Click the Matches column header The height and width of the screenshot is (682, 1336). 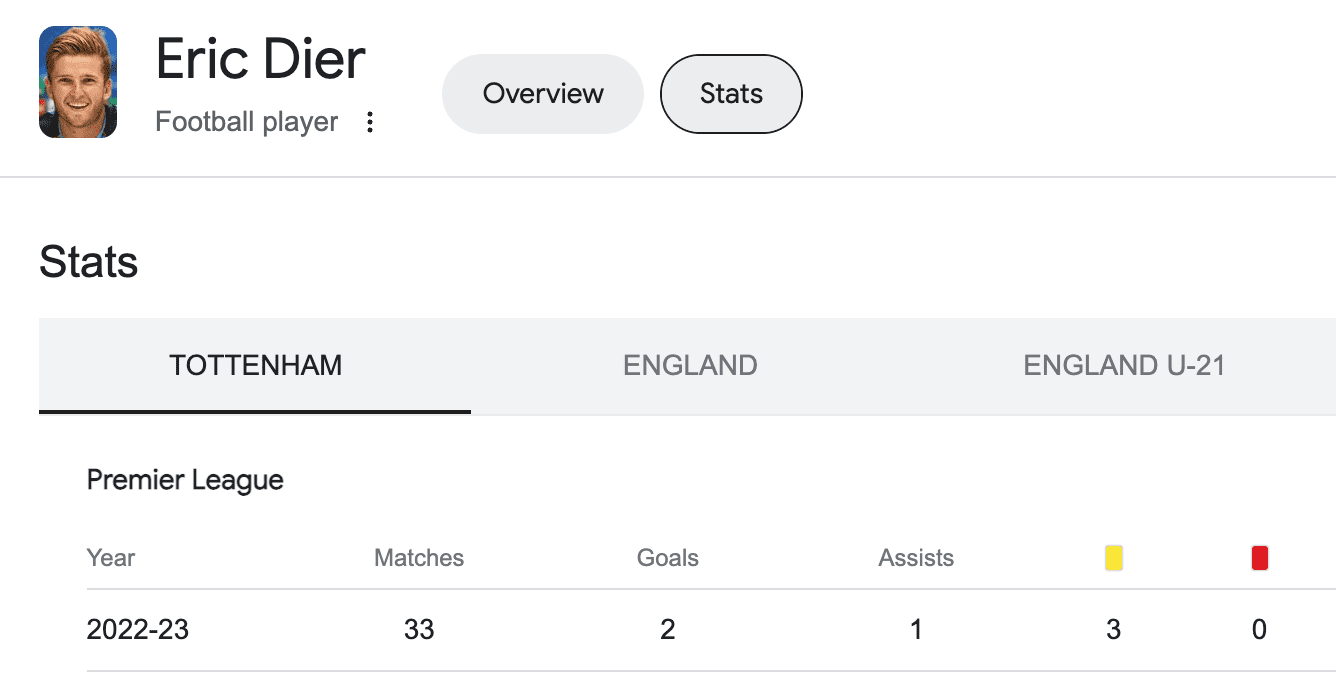(419, 558)
